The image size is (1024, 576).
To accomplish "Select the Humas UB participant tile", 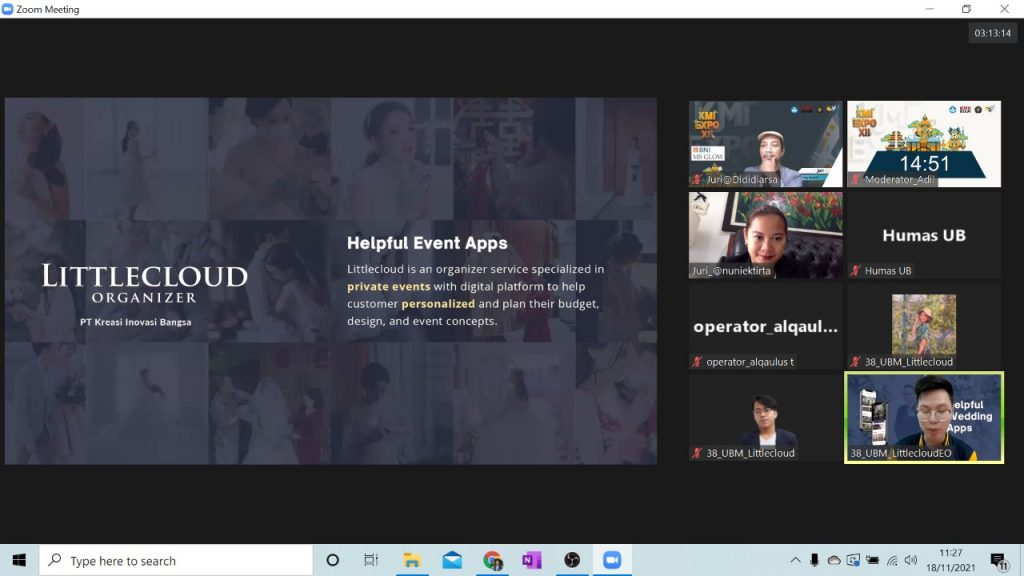I will pos(924,235).
